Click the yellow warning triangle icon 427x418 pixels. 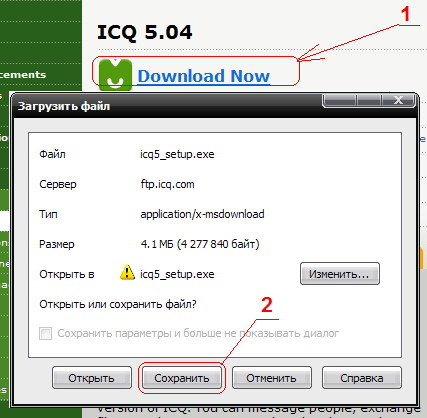click(x=127, y=272)
